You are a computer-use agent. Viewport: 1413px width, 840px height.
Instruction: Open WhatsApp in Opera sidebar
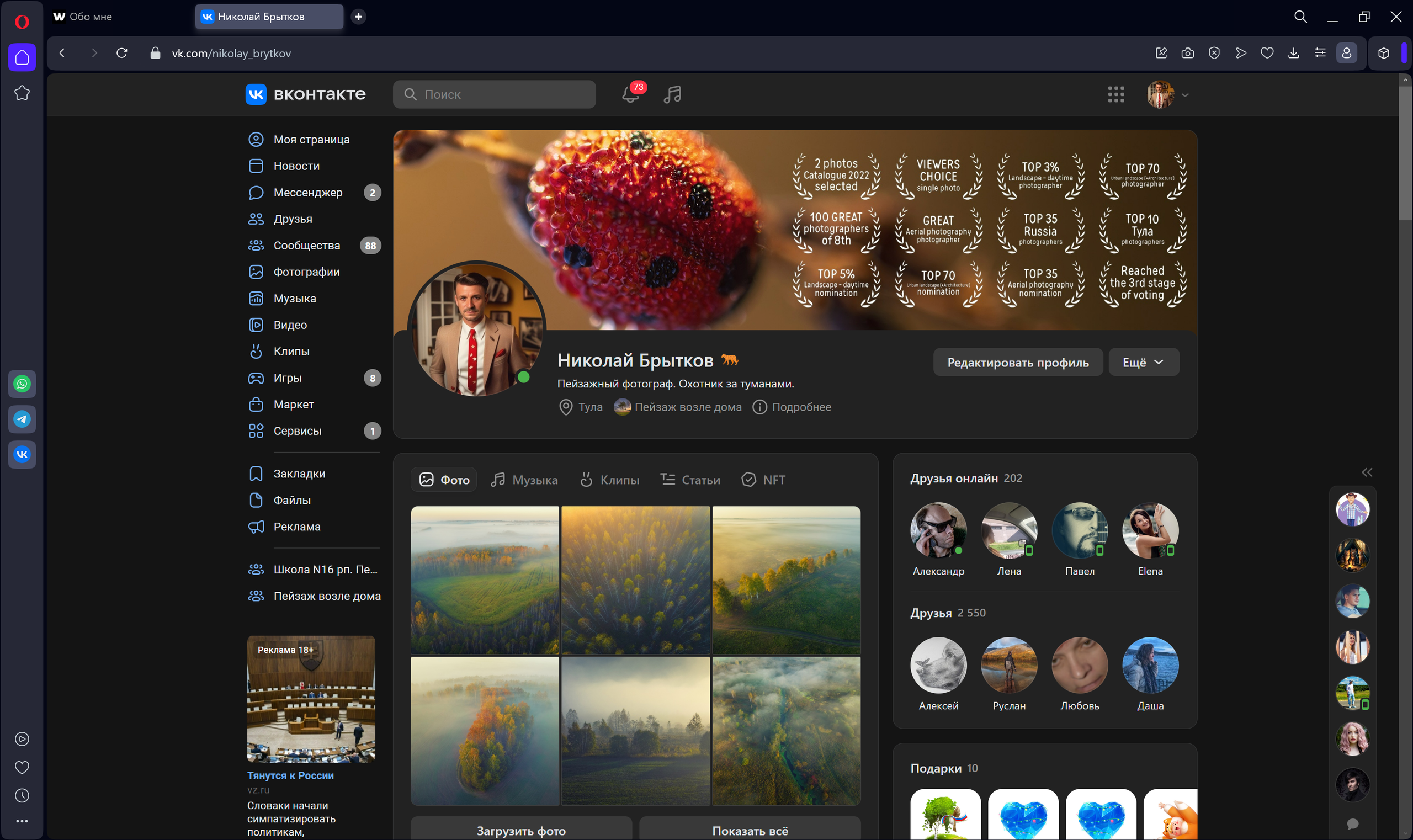pyautogui.click(x=22, y=384)
